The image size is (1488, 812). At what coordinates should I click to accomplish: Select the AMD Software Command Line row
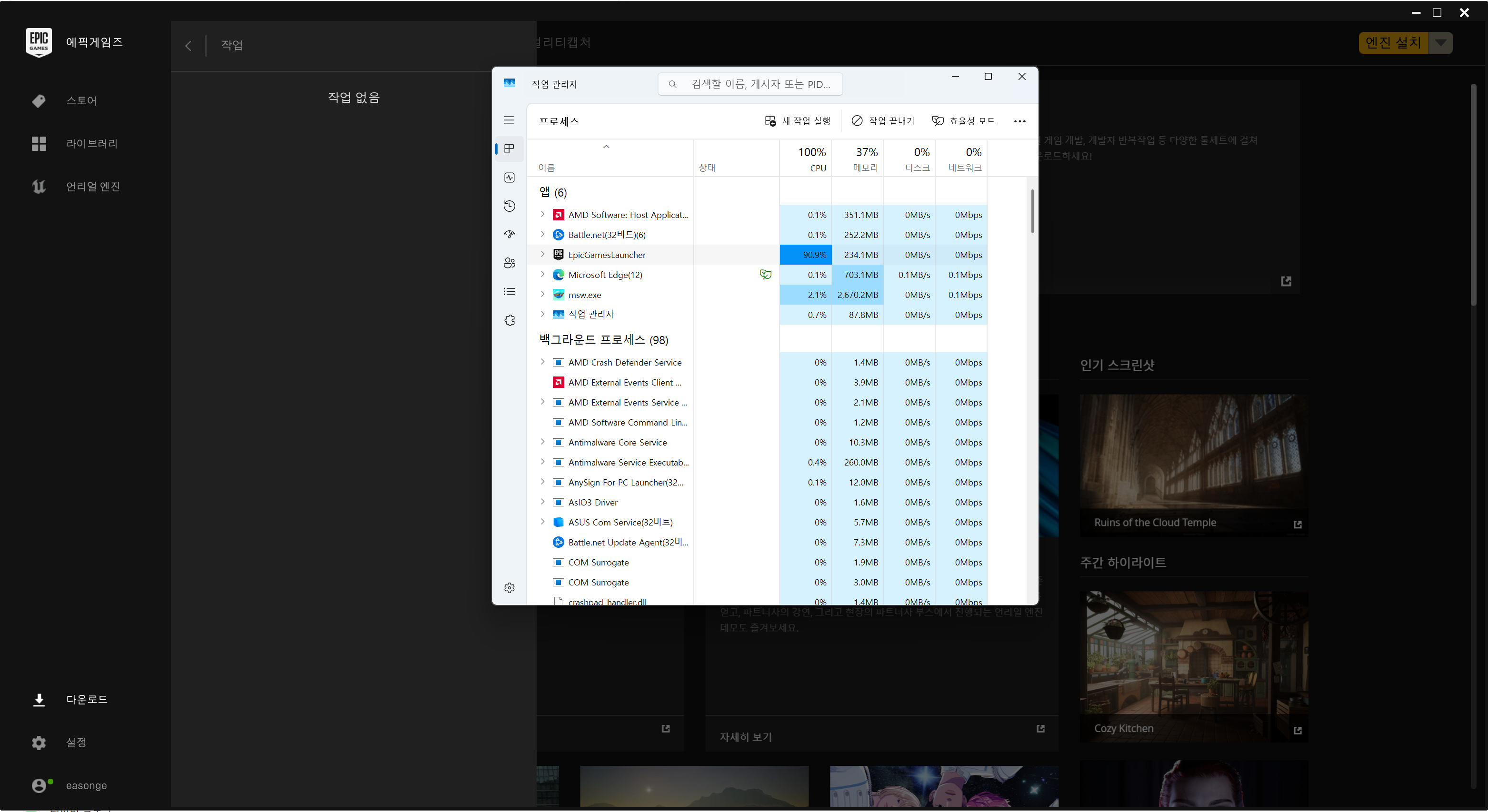758,422
